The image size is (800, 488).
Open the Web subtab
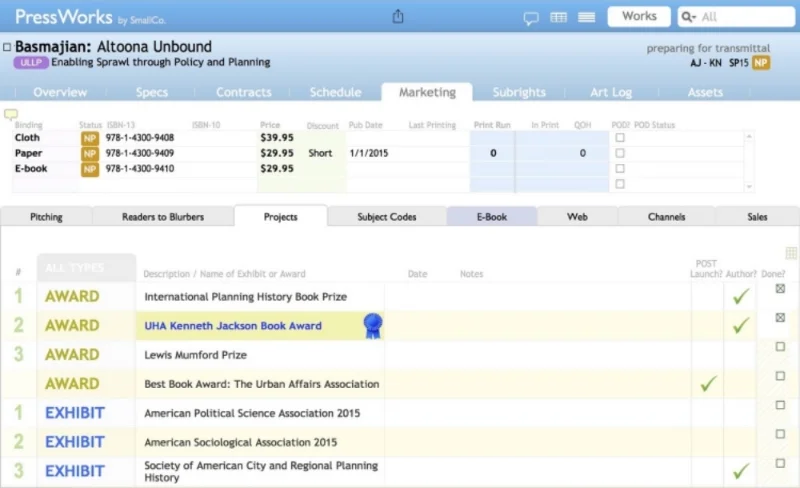(577, 217)
